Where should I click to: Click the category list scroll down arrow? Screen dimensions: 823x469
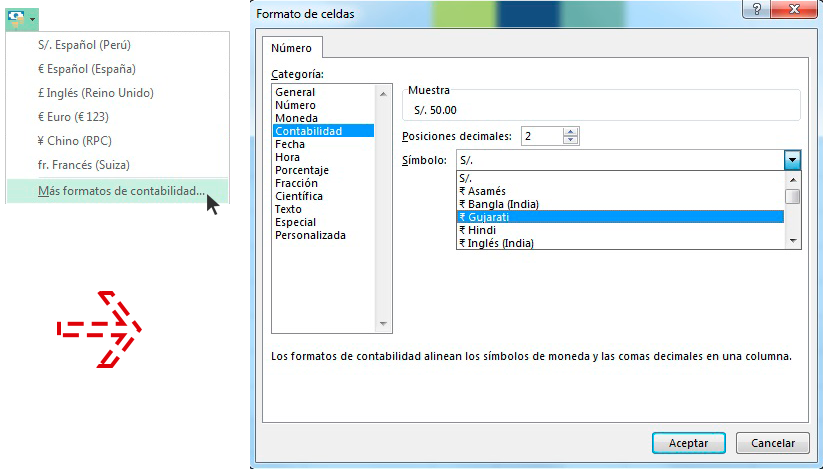coord(383,324)
